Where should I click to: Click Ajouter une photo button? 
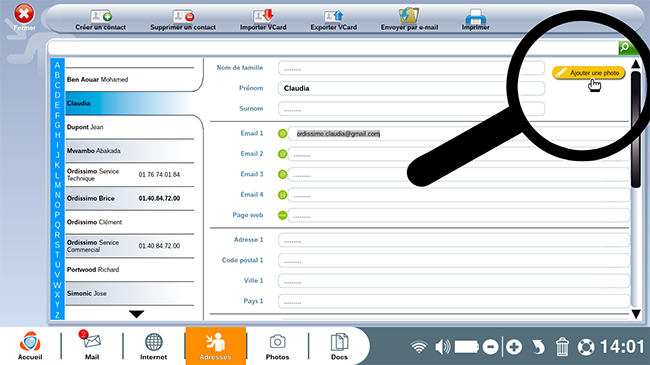pyautogui.click(x=588, y=73)
